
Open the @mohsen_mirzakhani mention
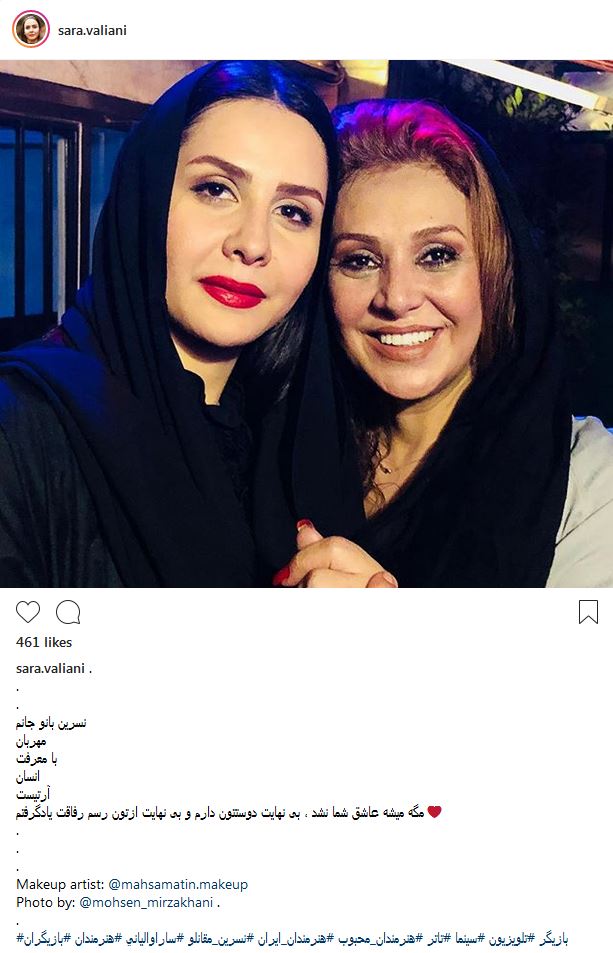click(146, 903)
